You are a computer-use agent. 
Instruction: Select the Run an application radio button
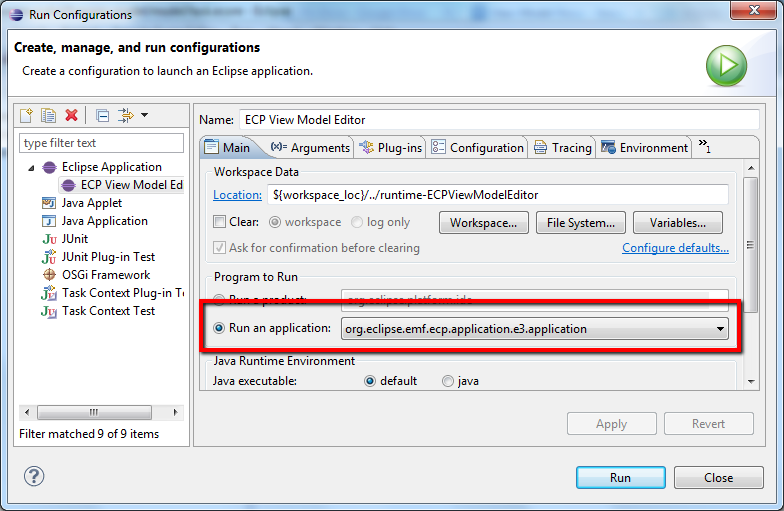coord(219,328)
